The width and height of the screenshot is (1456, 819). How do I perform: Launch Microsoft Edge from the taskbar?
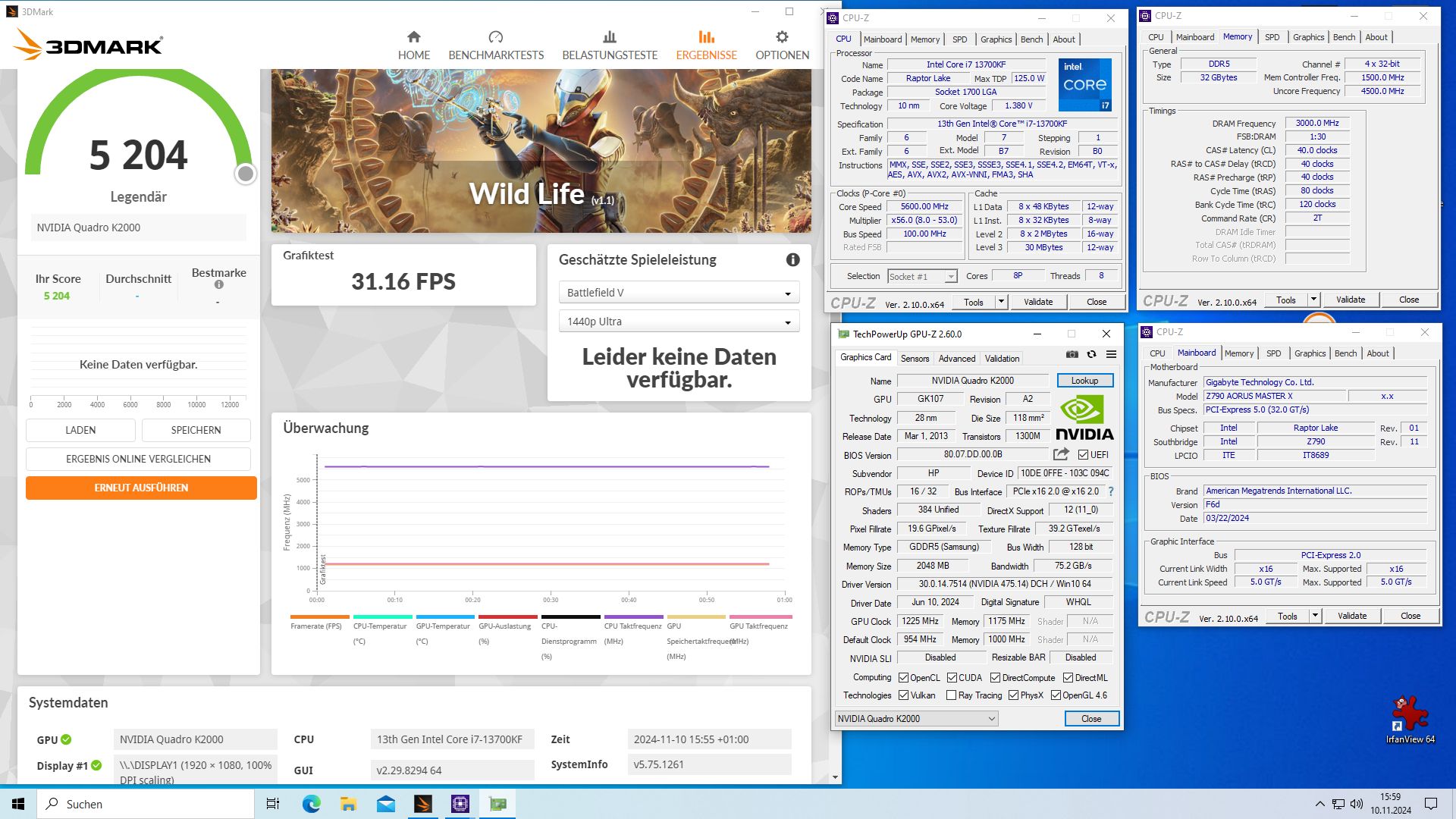(311, 804)
